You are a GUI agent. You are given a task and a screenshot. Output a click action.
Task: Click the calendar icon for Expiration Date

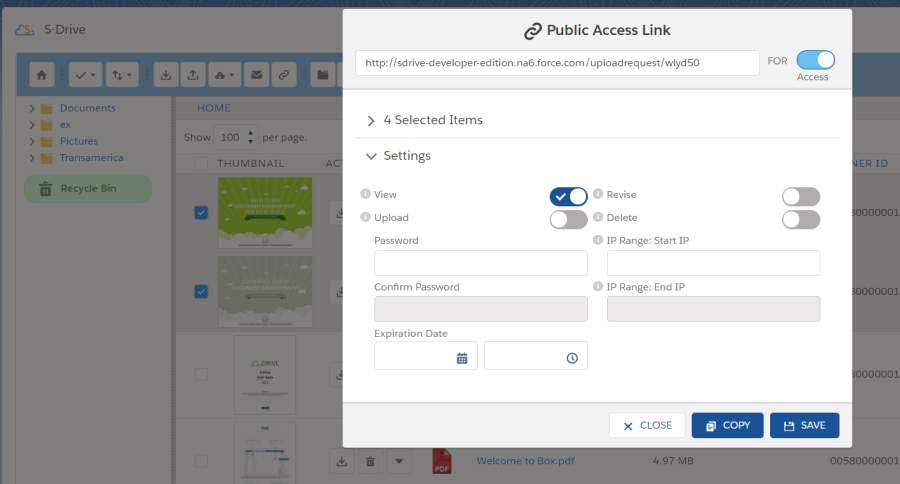pyautogui.click(x=462, y=357)
